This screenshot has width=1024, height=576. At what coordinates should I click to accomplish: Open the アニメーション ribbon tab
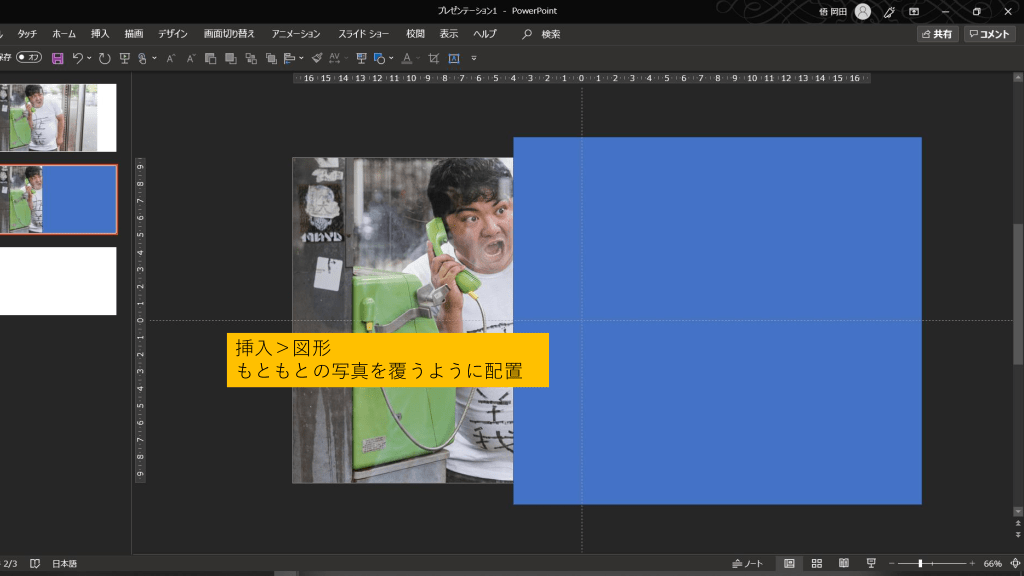click(x=296, y=34)
